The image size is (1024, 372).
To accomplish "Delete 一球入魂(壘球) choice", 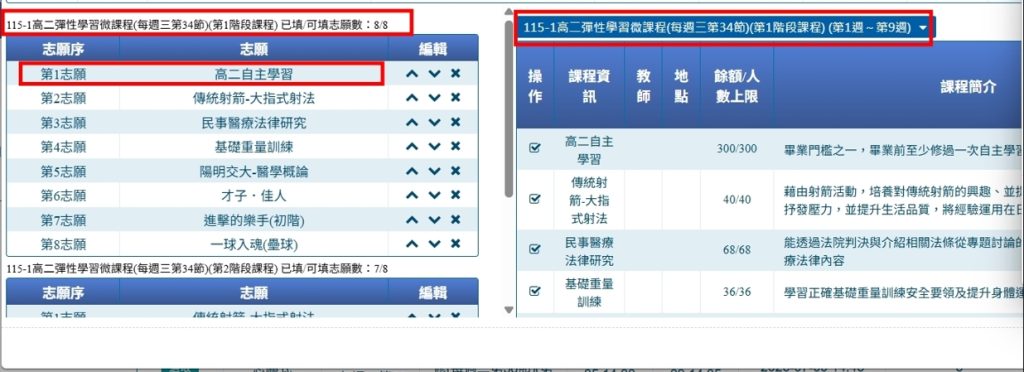I will [455, 244].
